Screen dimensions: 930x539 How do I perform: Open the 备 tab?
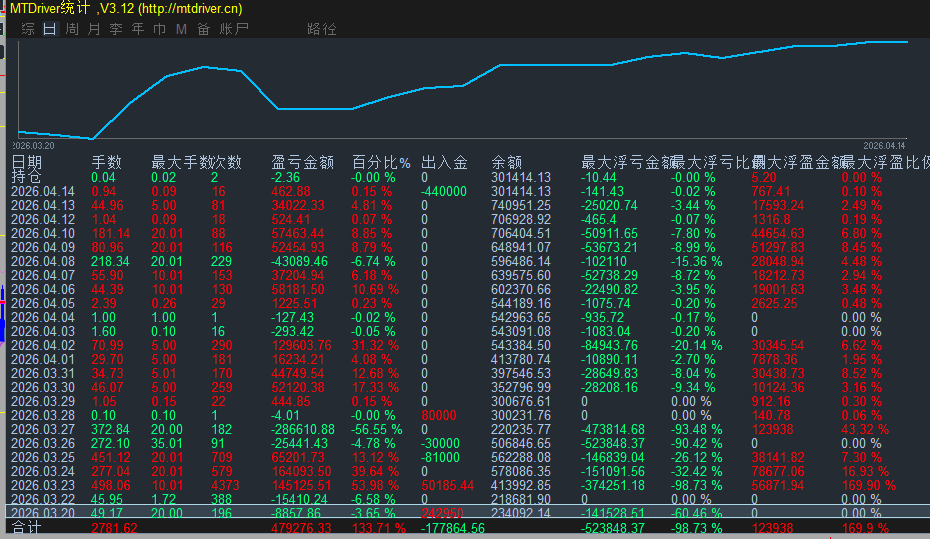point(203,29)
